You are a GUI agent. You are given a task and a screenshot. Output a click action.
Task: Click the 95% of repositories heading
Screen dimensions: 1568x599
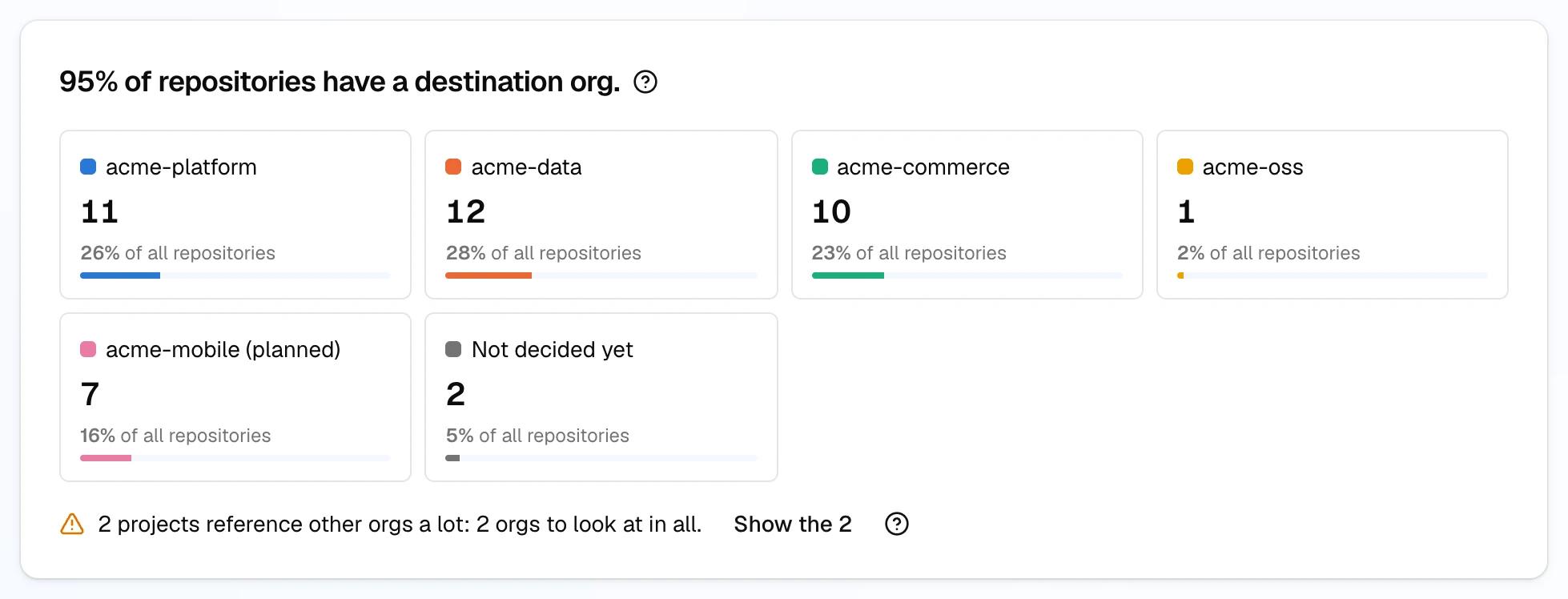[x=340, y=82]
